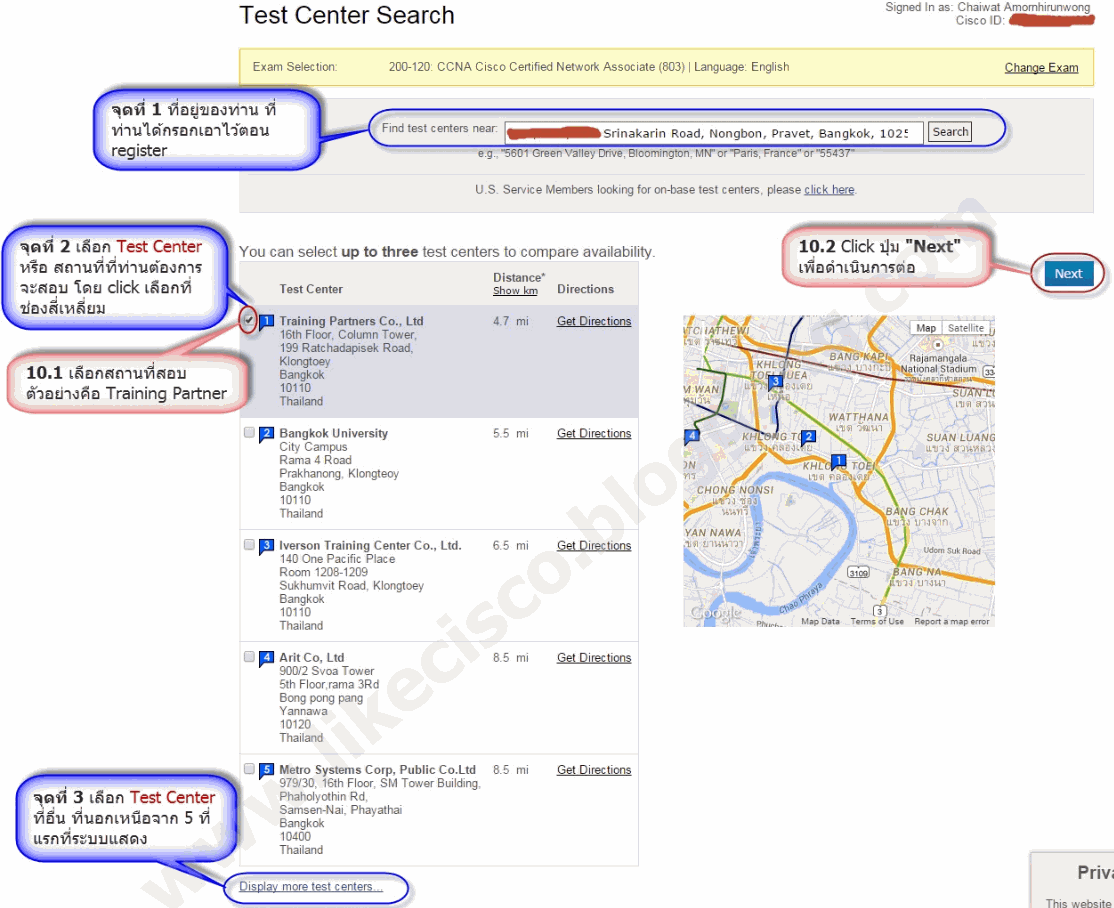The height and width of the screenshot is (908, 1114).
Task: Click the 6.5 mi distance value
Action: [511, 546]
